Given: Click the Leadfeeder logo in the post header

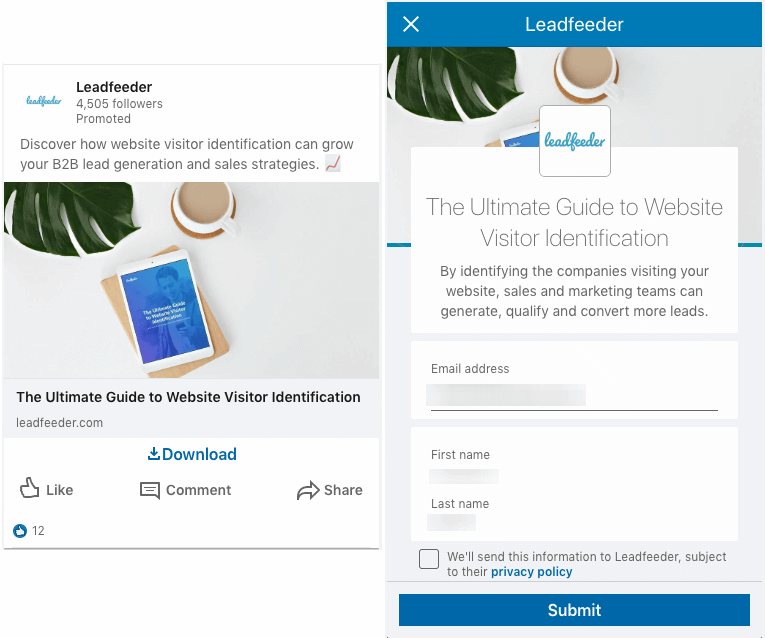Looking at the screenshot, I should tap(44, 101).
